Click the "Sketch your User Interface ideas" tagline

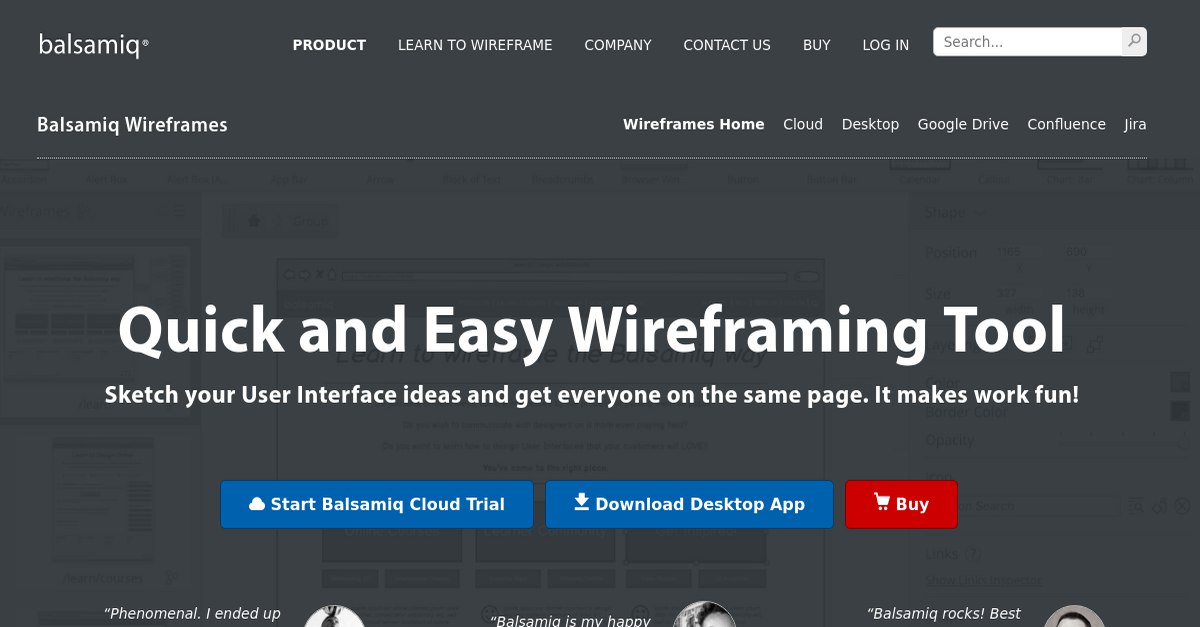click(x=592, y=394)
